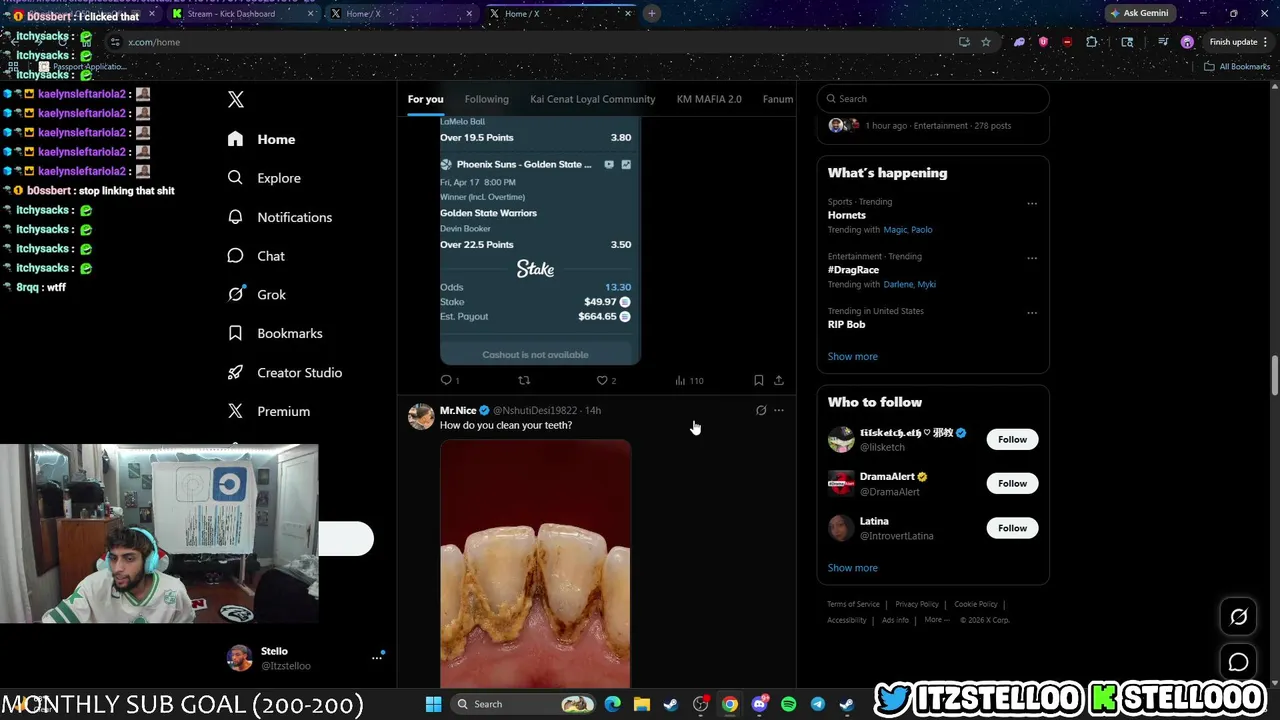Screen dimensions: 1280x720
Task: Open the RIP Bob trending topic
Action: tap(846, 324)
